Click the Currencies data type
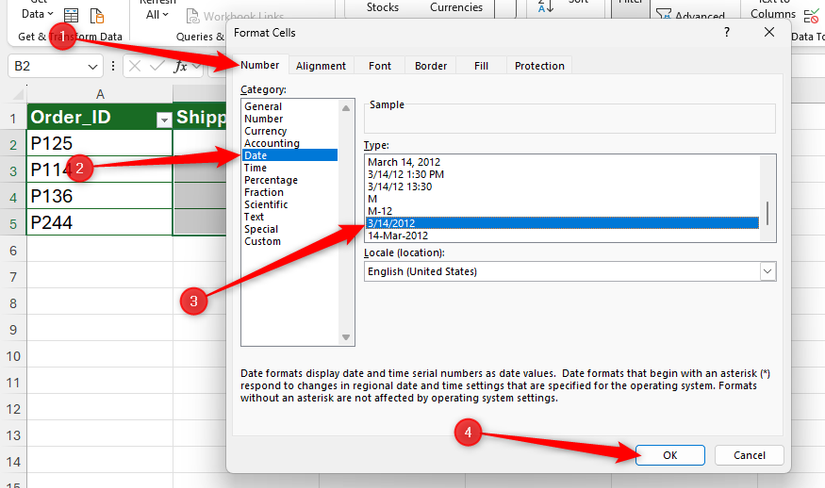Viewport: 825px width, 488px height. tap(456, 7)
